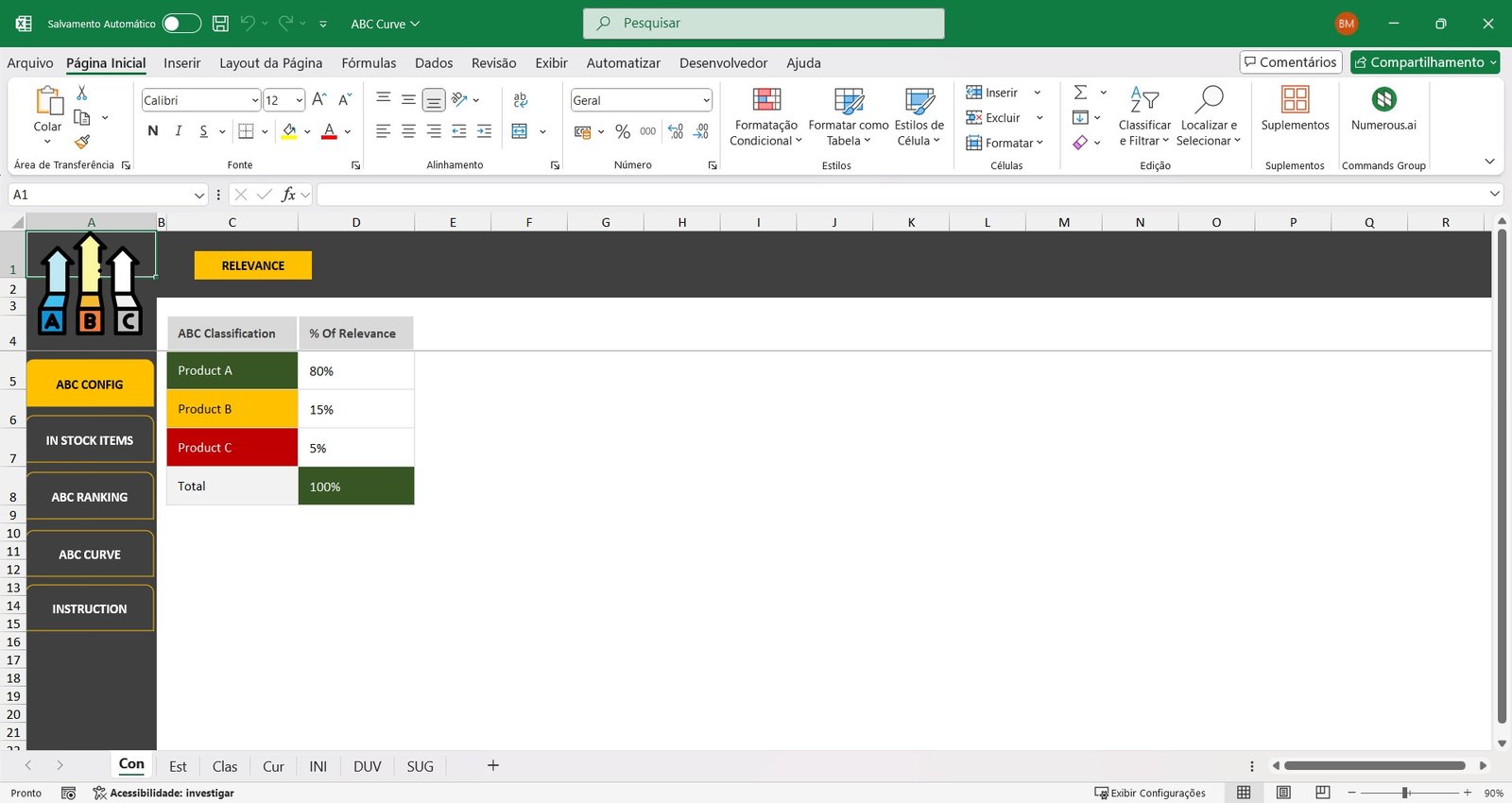1512x803 pixels.
Task: Apply the yellow fill color bucket
Action: pyautogui.click(x=289, y=131)
